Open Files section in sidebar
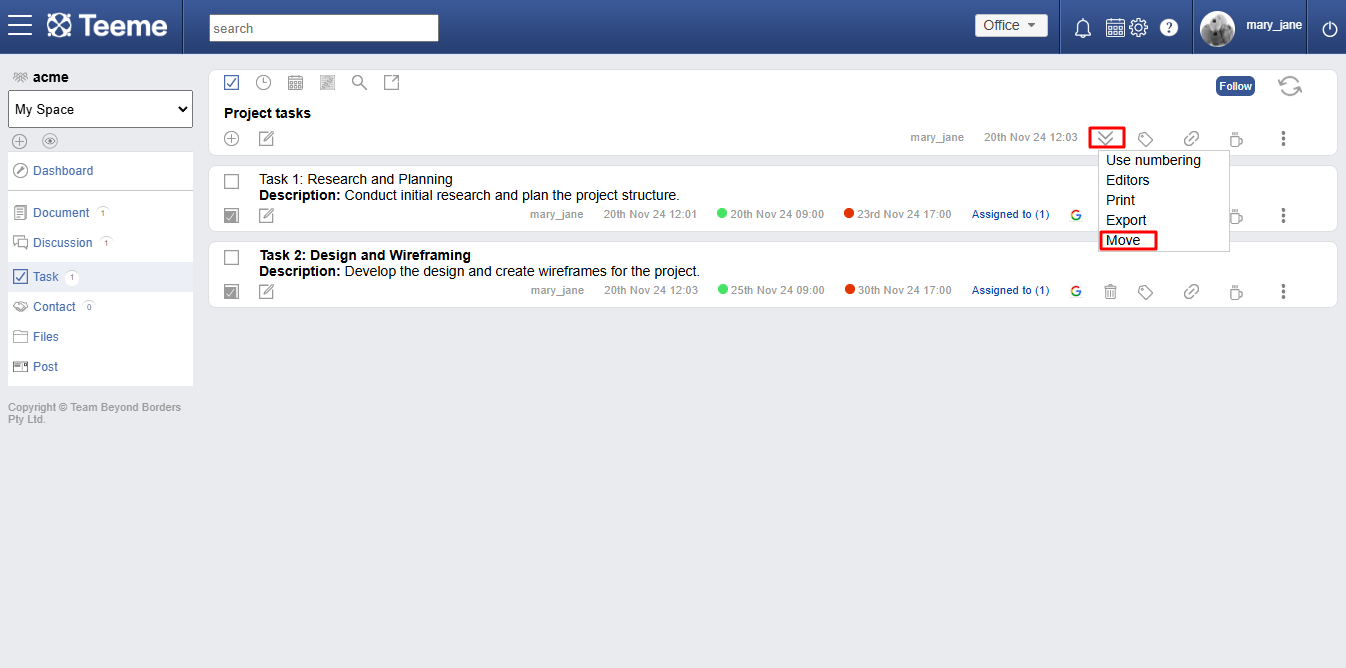The height and width of the screenshot is (668, 1346). pos(46,337)
